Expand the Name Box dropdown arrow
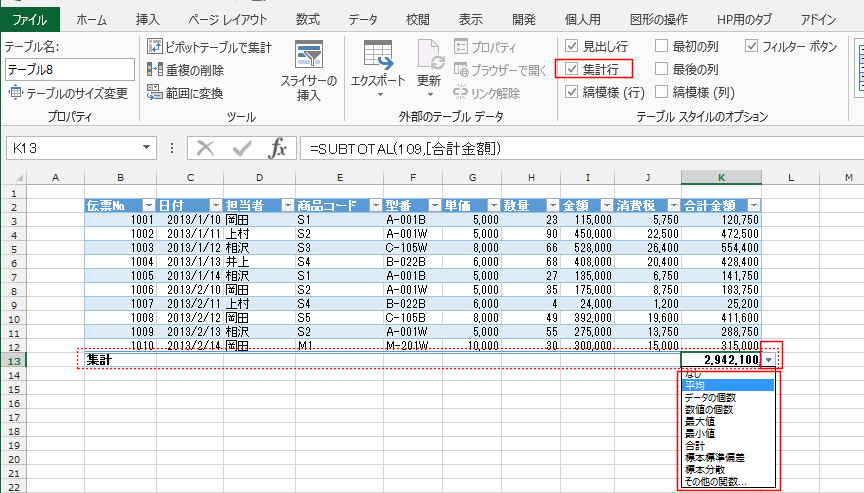Screen dimensions: 864x493 [x=147, y=148]
